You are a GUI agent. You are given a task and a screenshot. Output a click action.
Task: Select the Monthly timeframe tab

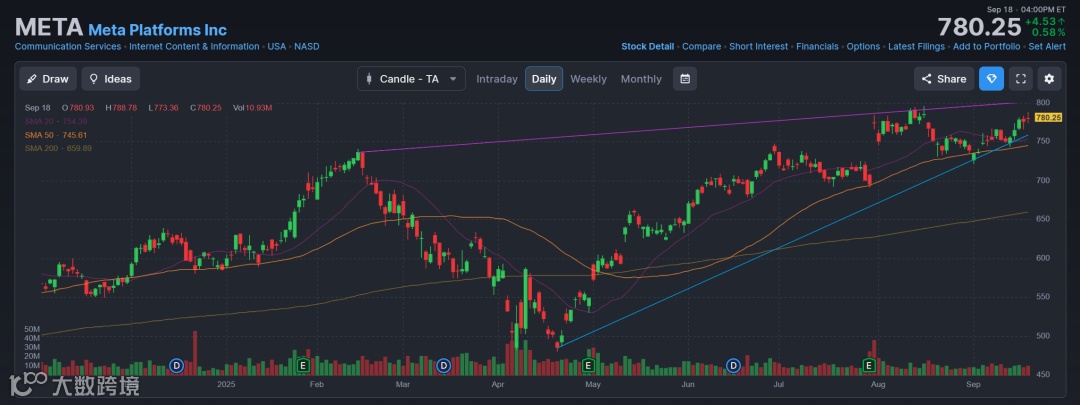(x=641, y=79)
